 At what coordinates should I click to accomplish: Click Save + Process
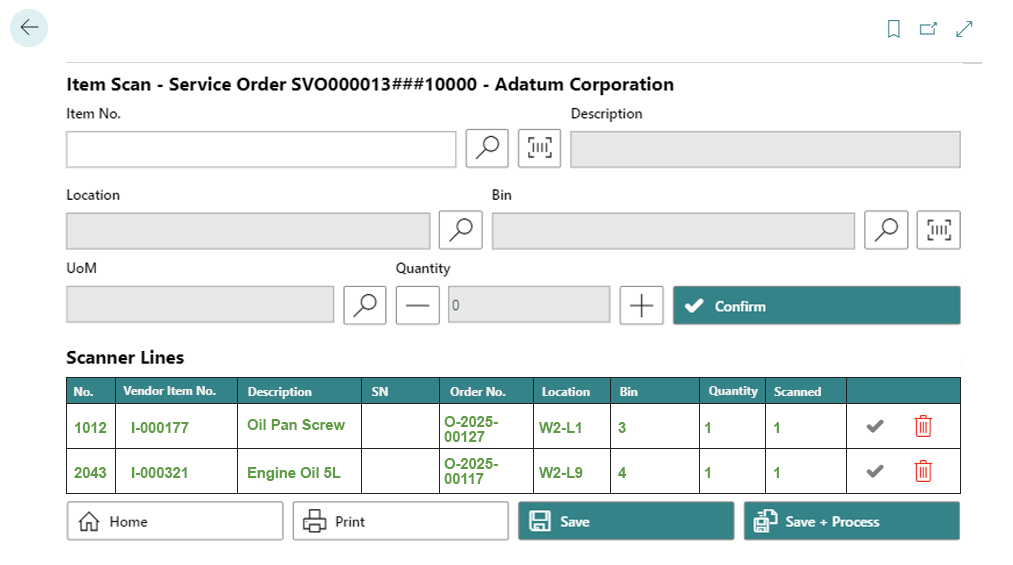tap(851, 521)
